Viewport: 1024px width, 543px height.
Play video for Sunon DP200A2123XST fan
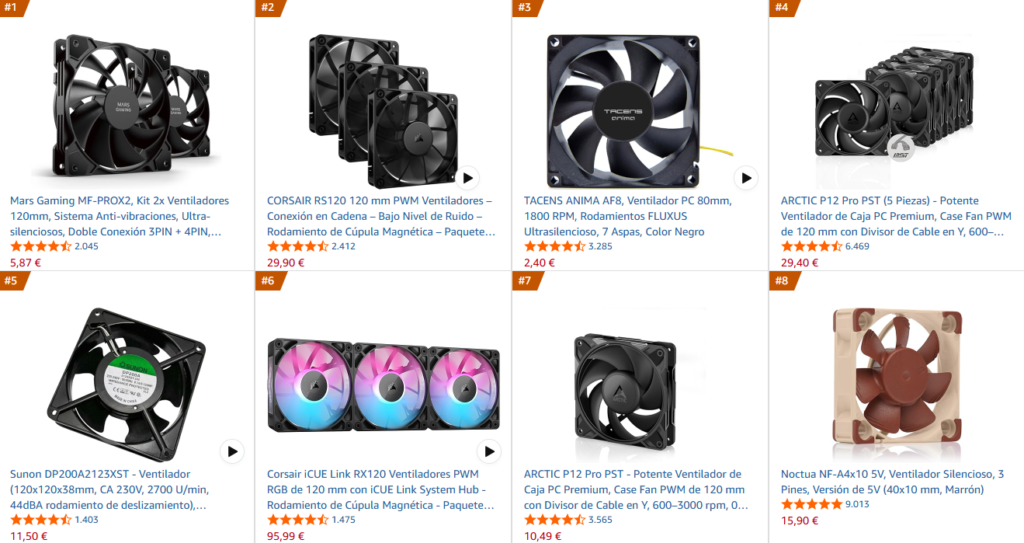pos(232,451)
